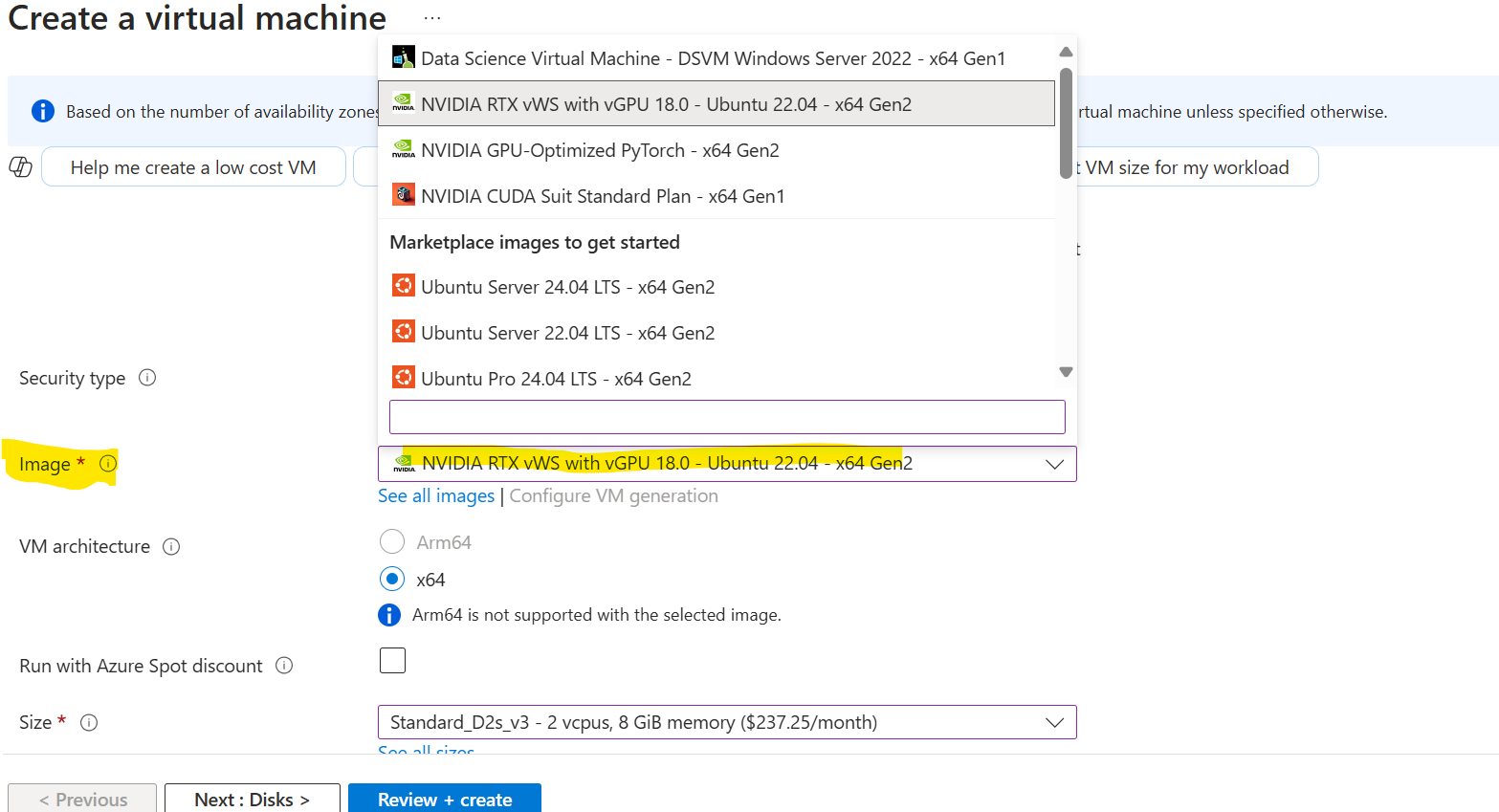Viewport: 1499px width, 812px height.
Task: Click info icon beside Arm64 not supported
Action: pos(389,615)
